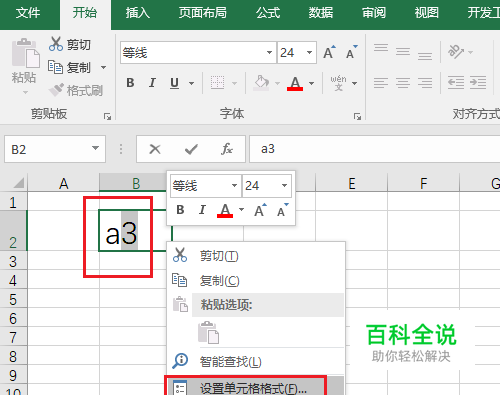500x395 pixels.
Task: Toggle Italic in the mini toolbar
Action: coord(202,210)
